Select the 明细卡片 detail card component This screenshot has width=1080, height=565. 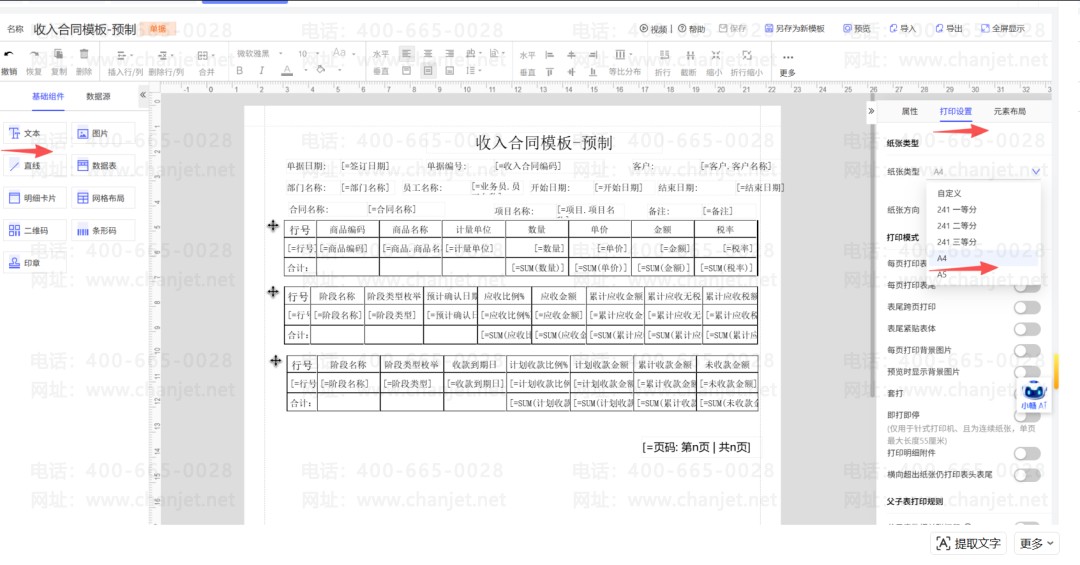pyautogui.click(x=34, y=198)
